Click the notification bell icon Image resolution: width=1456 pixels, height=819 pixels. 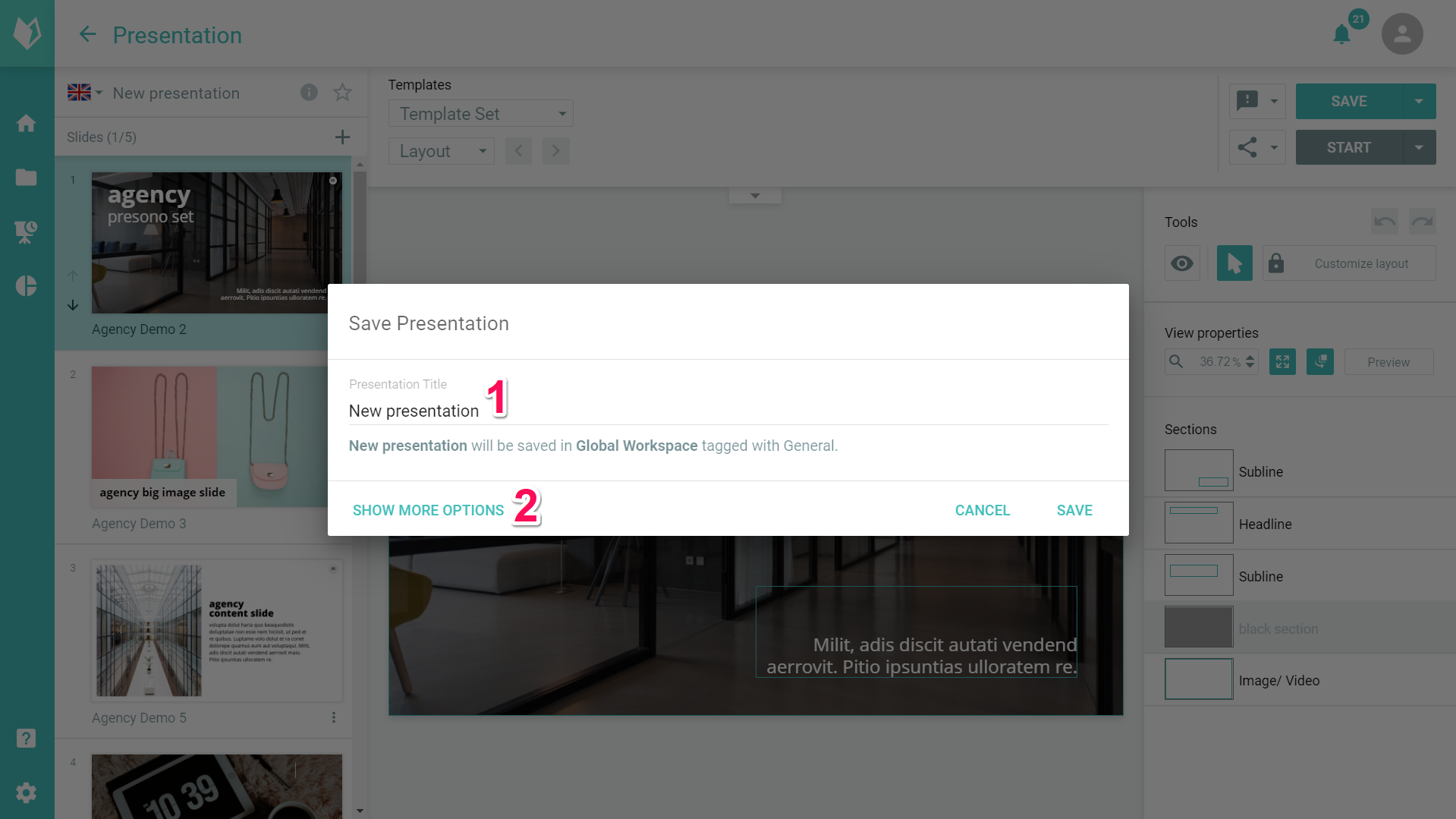click(x=1341, y=34)
